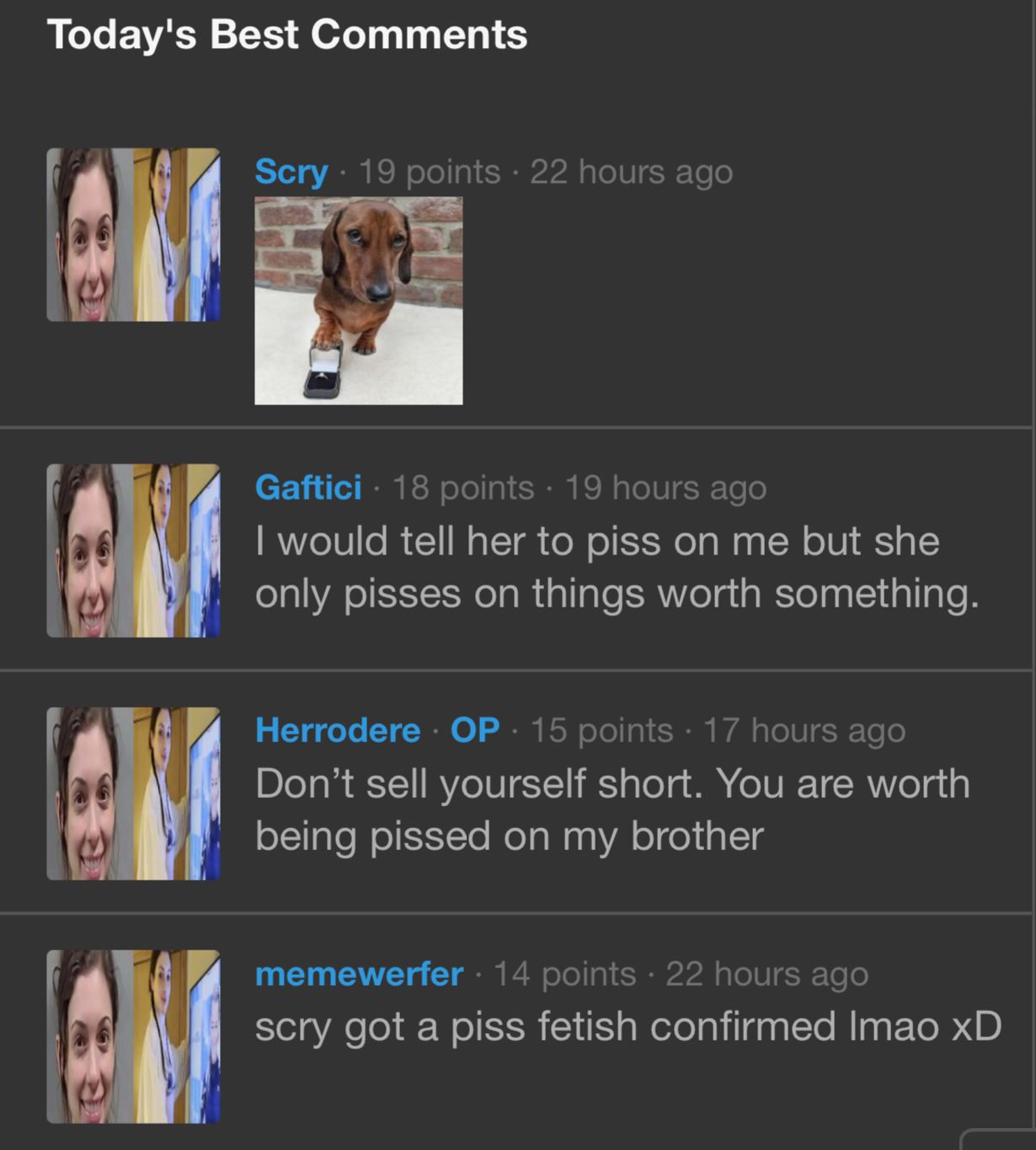Viewport: 1036px width, 1150px height.
Task: Click the post thumbnail beside Herrodere's comment
Action: tap(133, 794)
